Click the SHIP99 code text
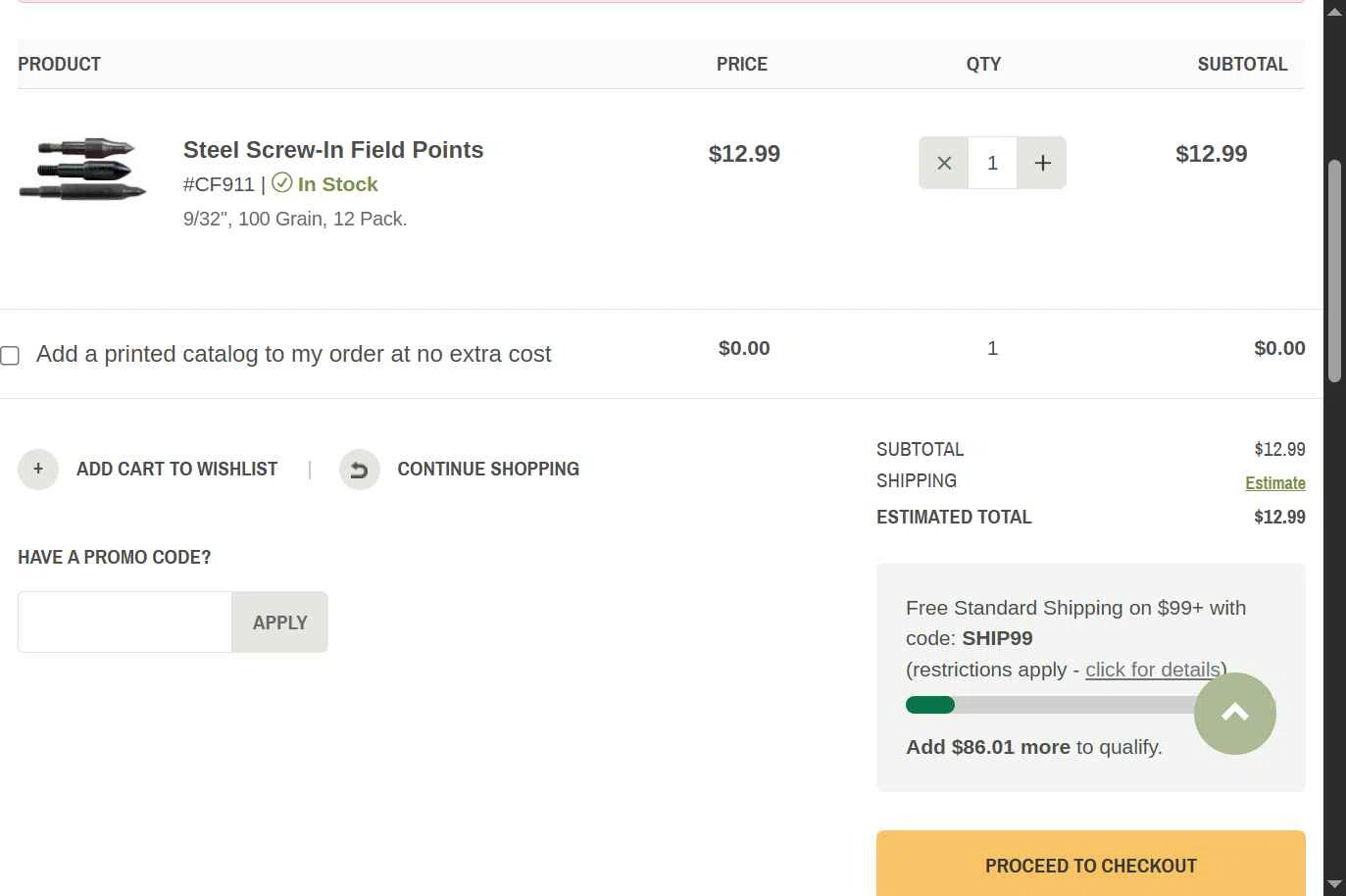 [997, 638]
